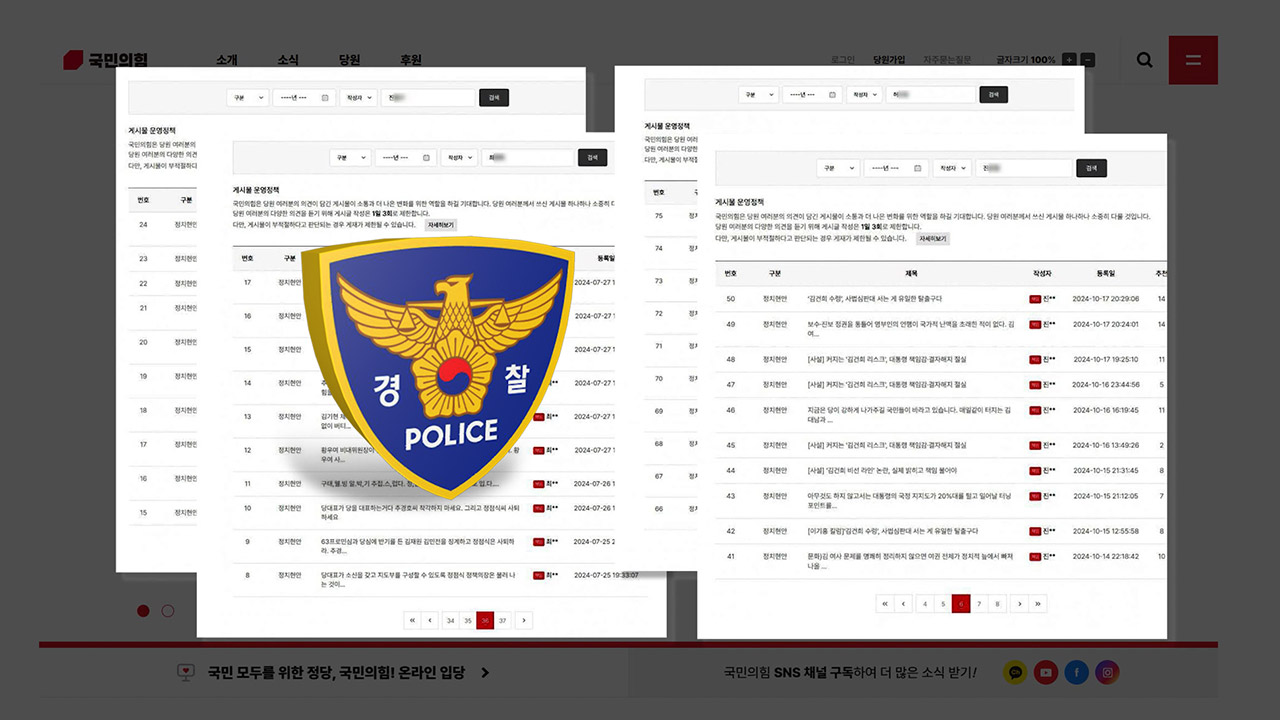
Task: Open the search with the magnifier icon
Action: (x=1143, y=60)
